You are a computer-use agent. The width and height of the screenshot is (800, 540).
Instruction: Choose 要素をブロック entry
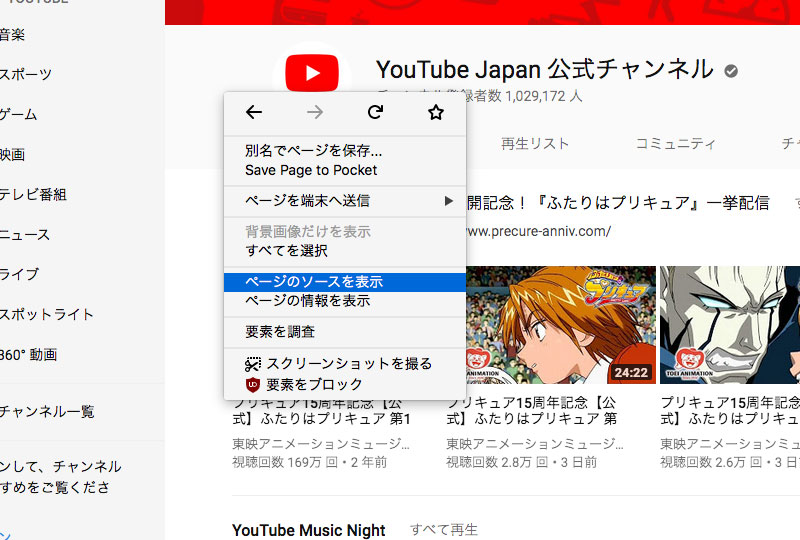click(x=344, y=384)
